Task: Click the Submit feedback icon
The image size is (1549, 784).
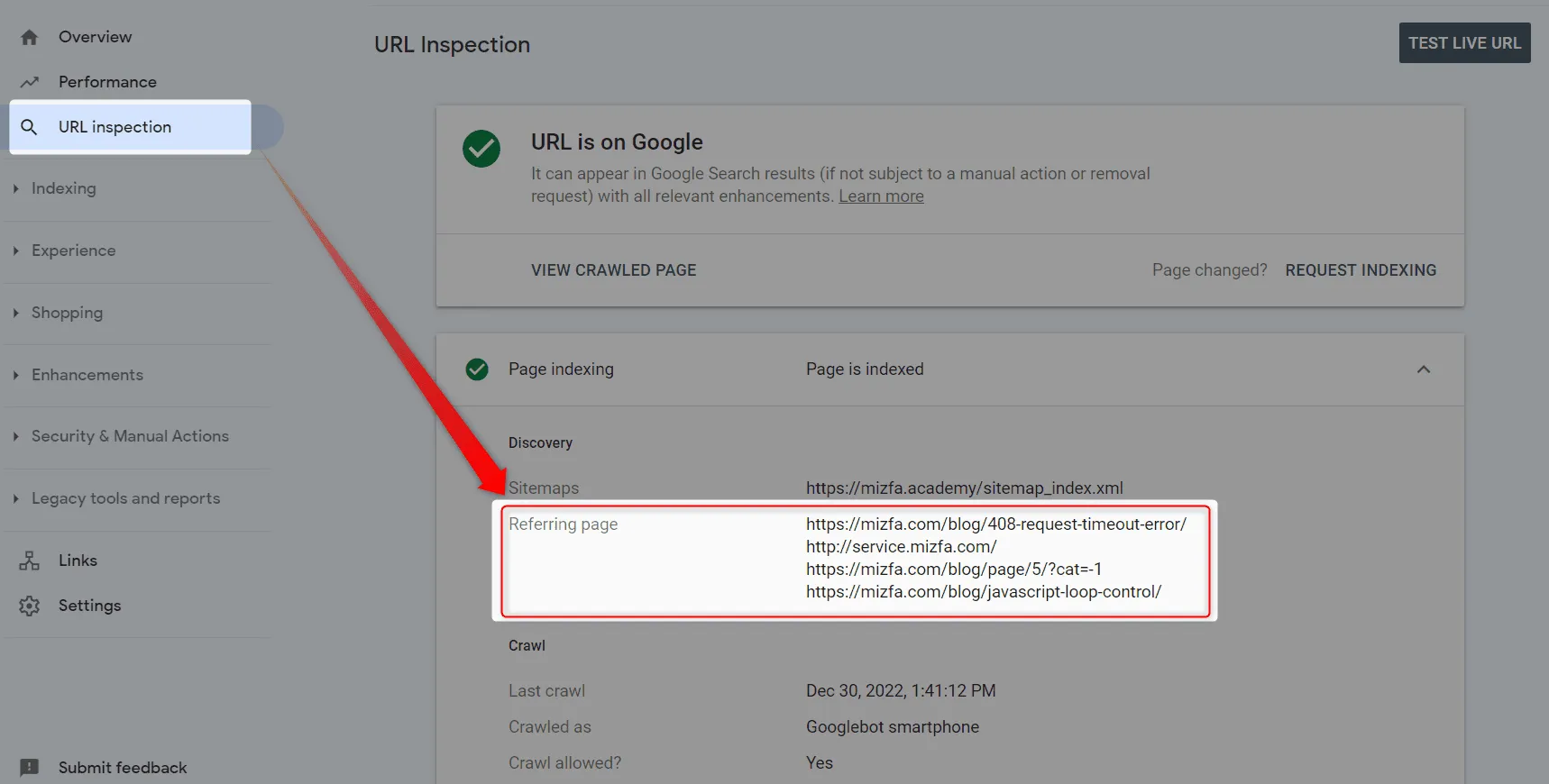Action: [x=30, y=768]
